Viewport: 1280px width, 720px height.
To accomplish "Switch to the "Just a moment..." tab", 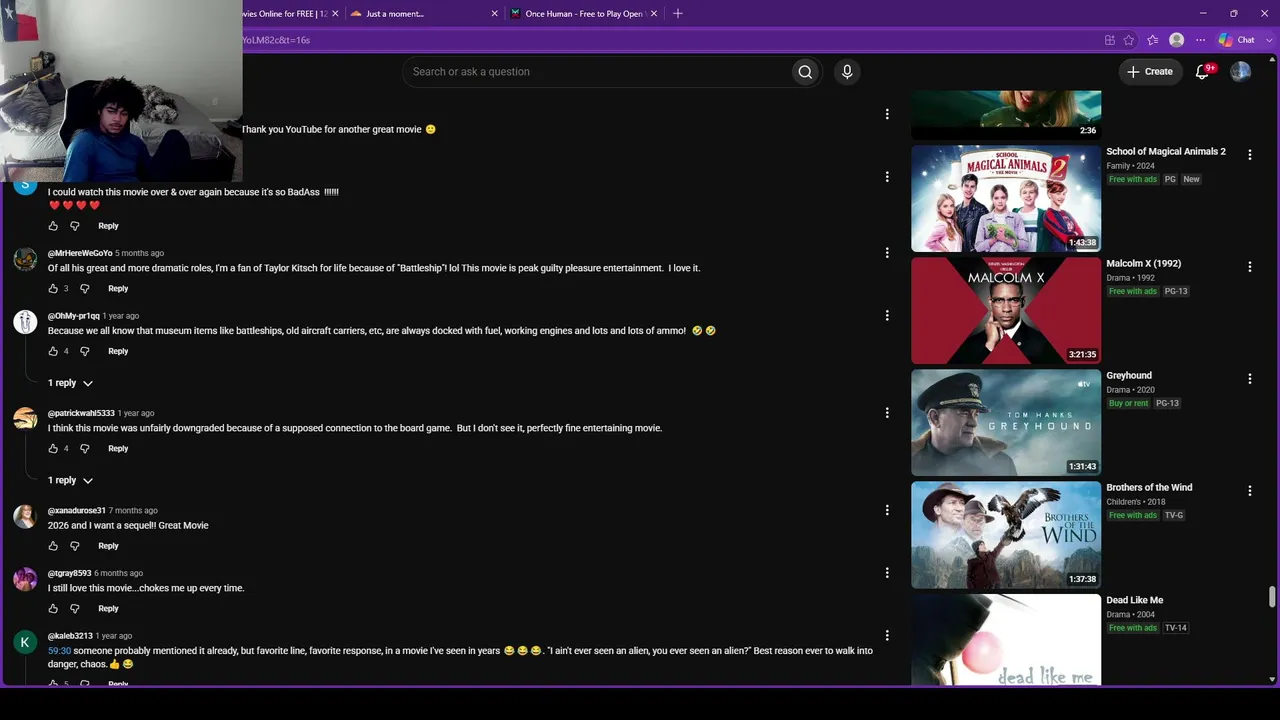I will (x=395, y=14).
